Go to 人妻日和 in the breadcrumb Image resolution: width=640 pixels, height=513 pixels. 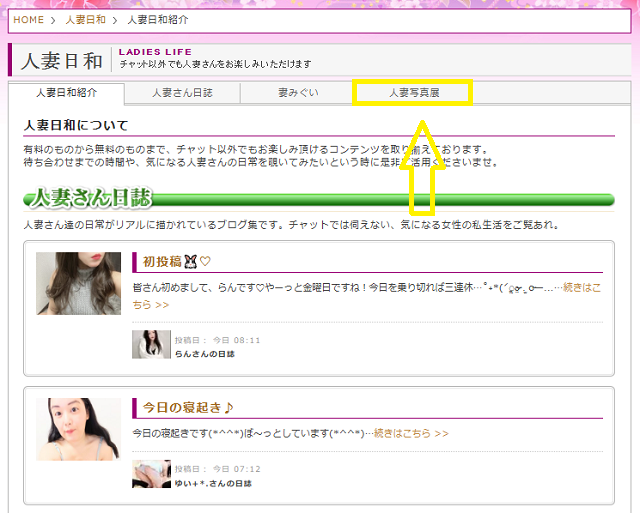pos(86,20)
